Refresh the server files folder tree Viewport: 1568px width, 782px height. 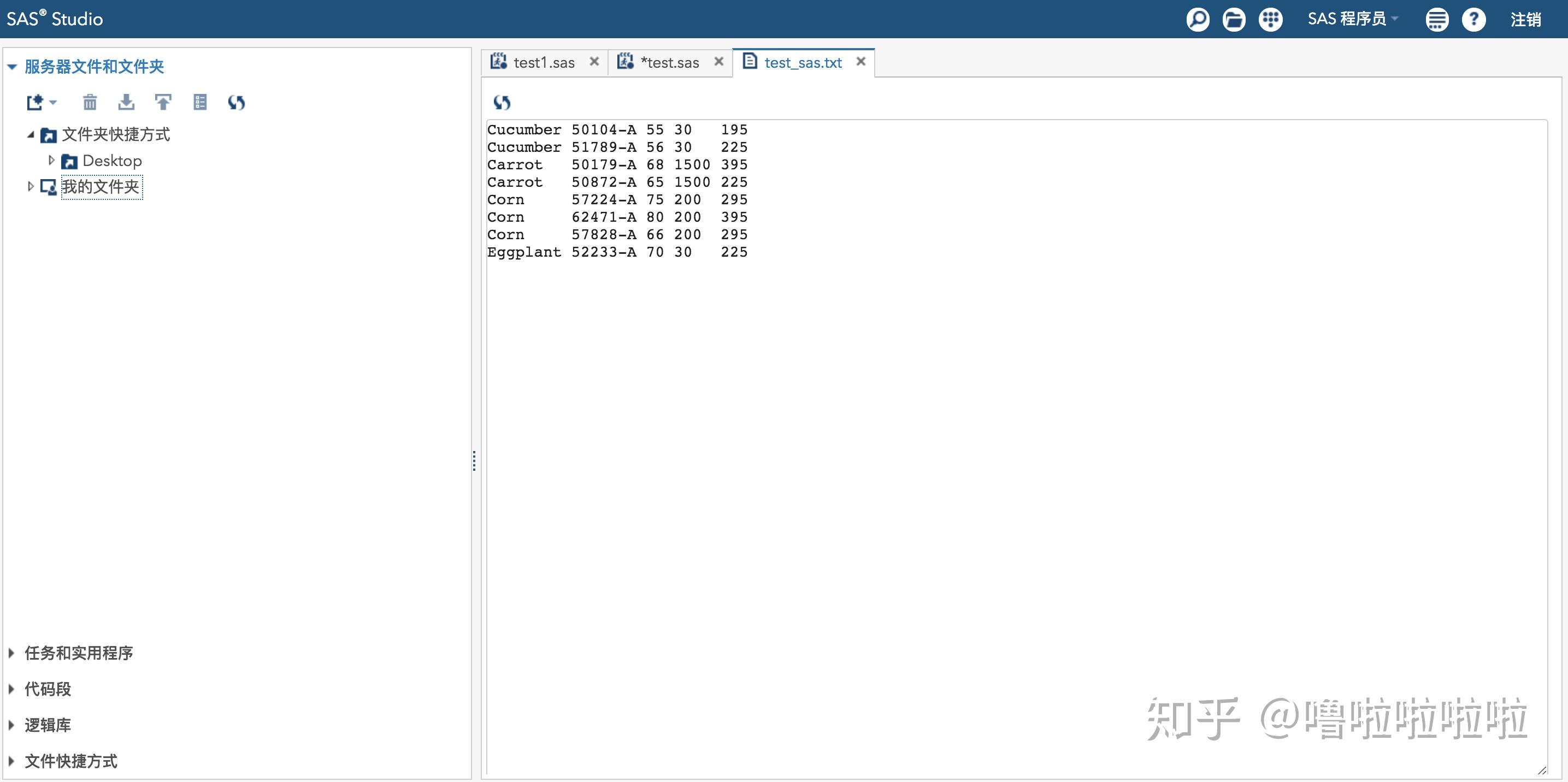236,102
